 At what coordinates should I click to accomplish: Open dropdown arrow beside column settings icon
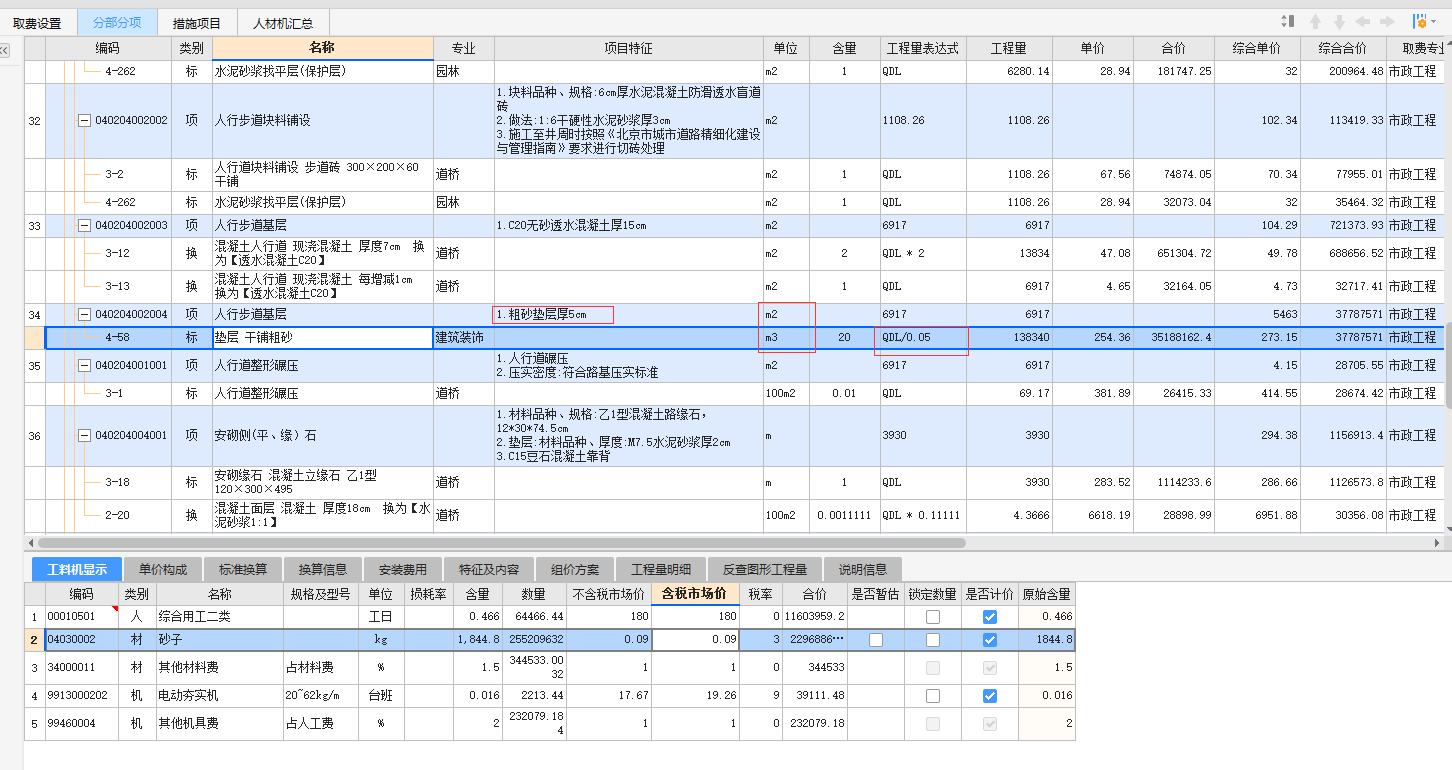[x=1433, y=22]
